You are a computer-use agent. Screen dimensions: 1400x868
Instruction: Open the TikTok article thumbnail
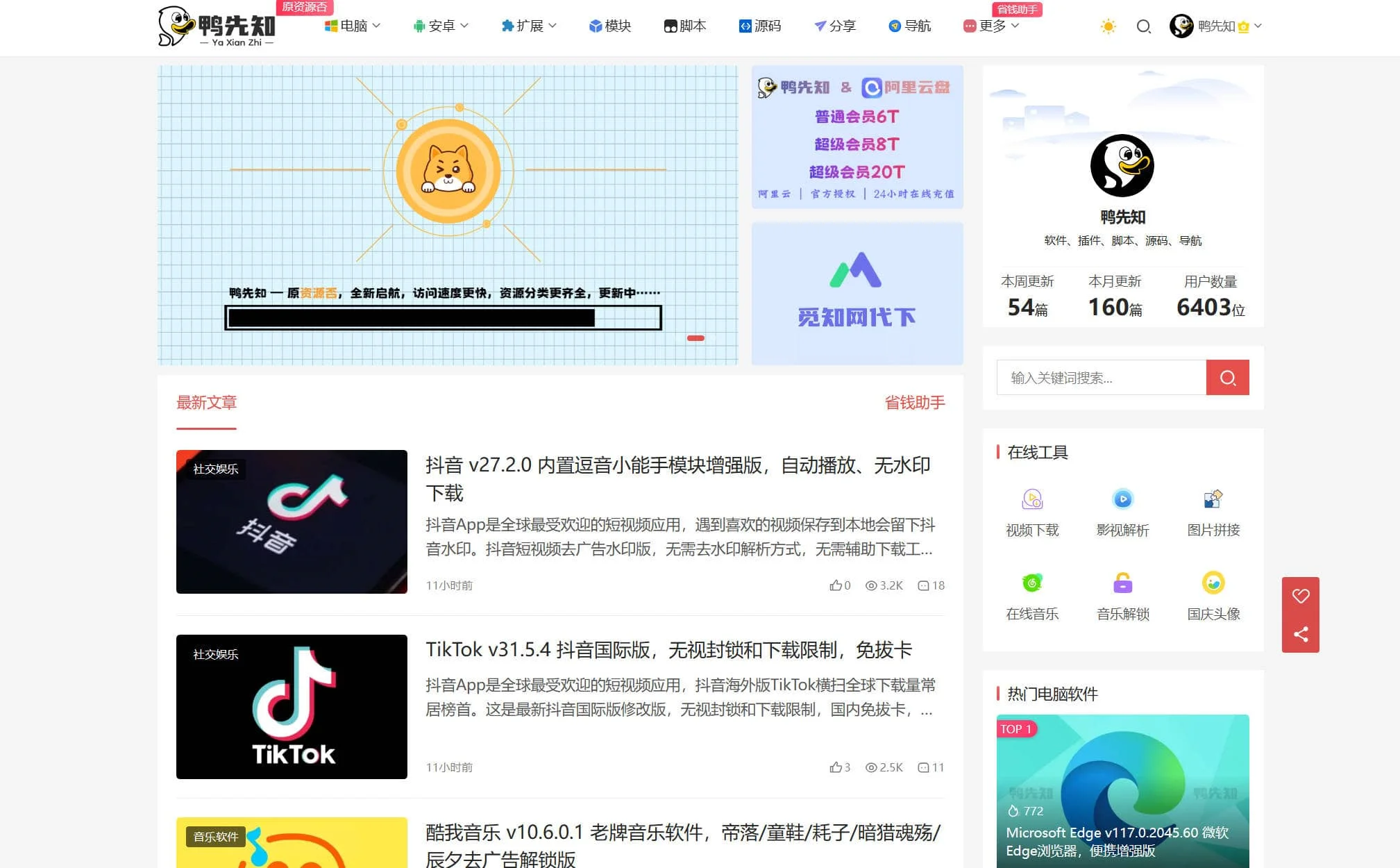click(292, 707)
